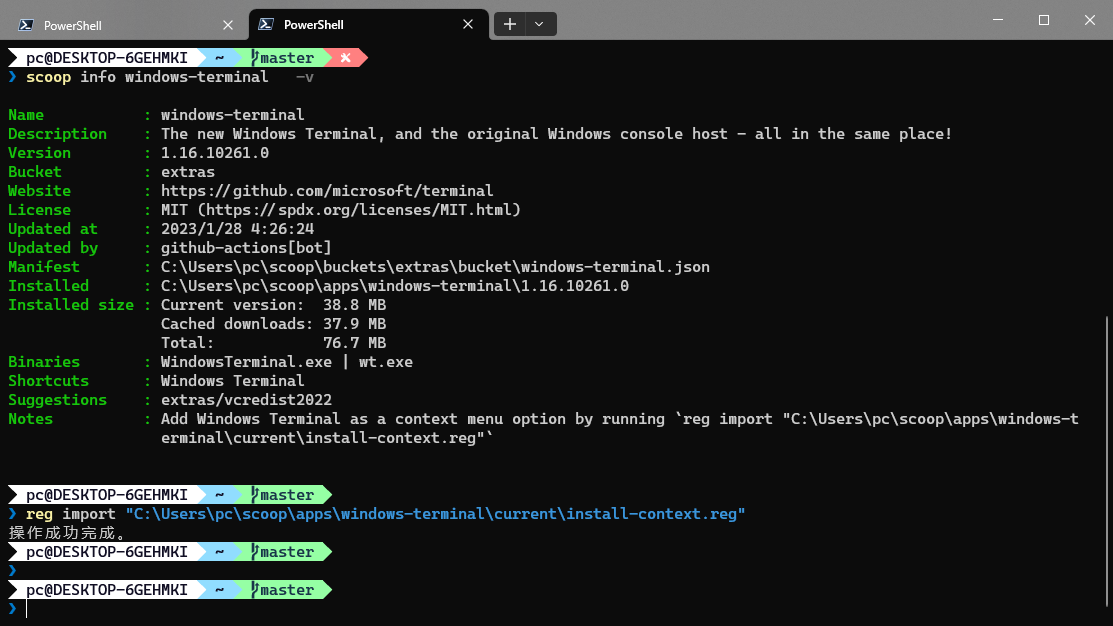Click 'master' branch segment in last prompt

(x=283, y=590)
